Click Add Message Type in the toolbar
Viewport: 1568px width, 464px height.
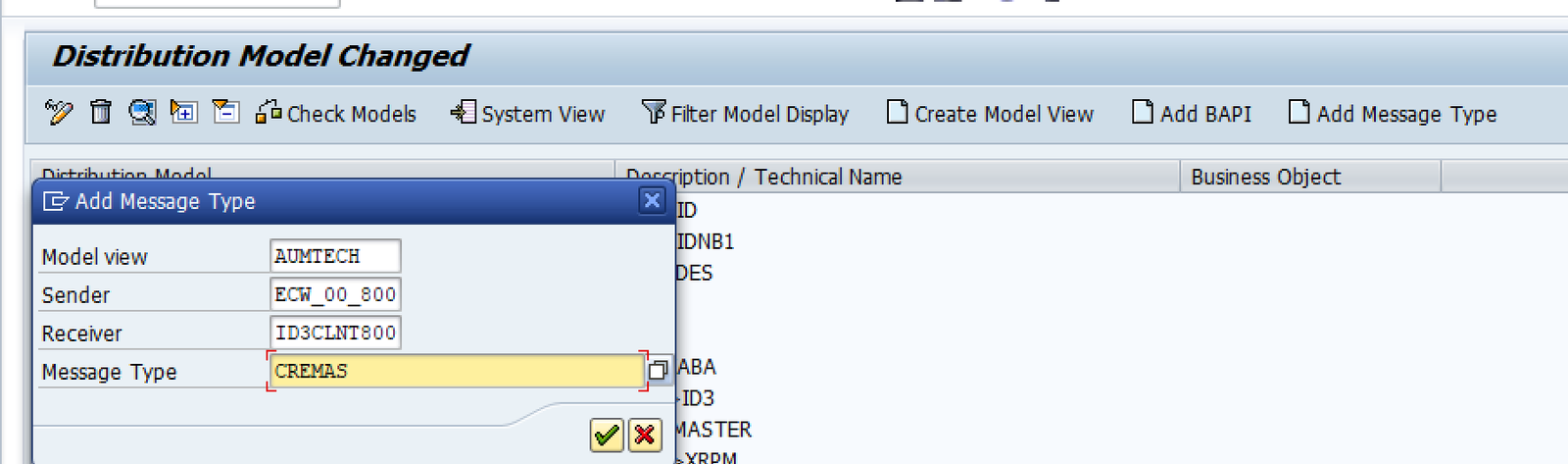click(1393, 114)
